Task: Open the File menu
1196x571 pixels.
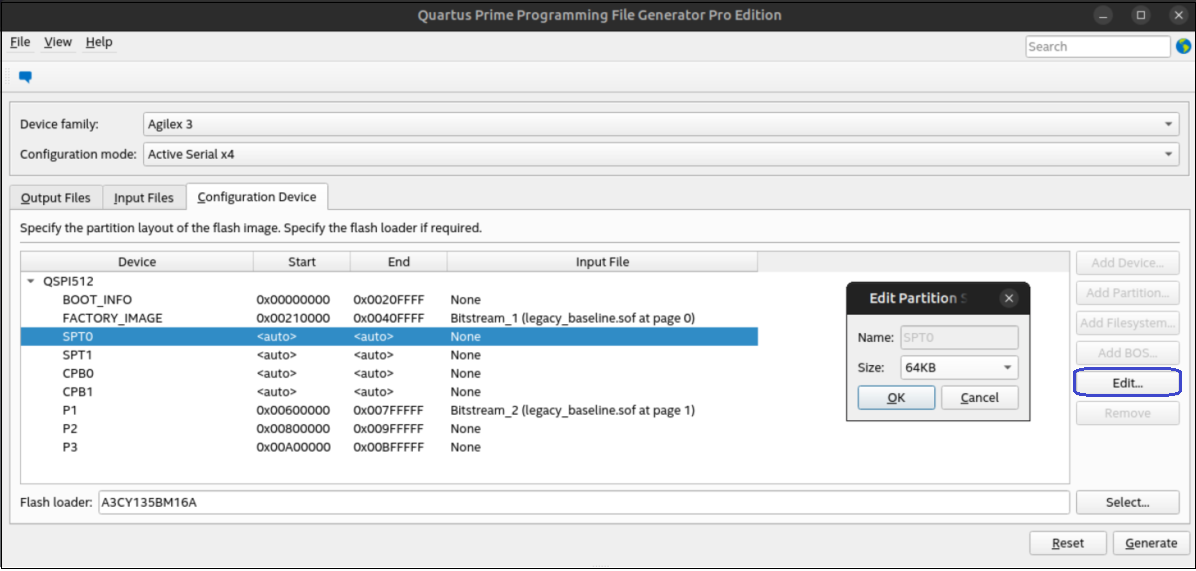Action: pos(20,42)
